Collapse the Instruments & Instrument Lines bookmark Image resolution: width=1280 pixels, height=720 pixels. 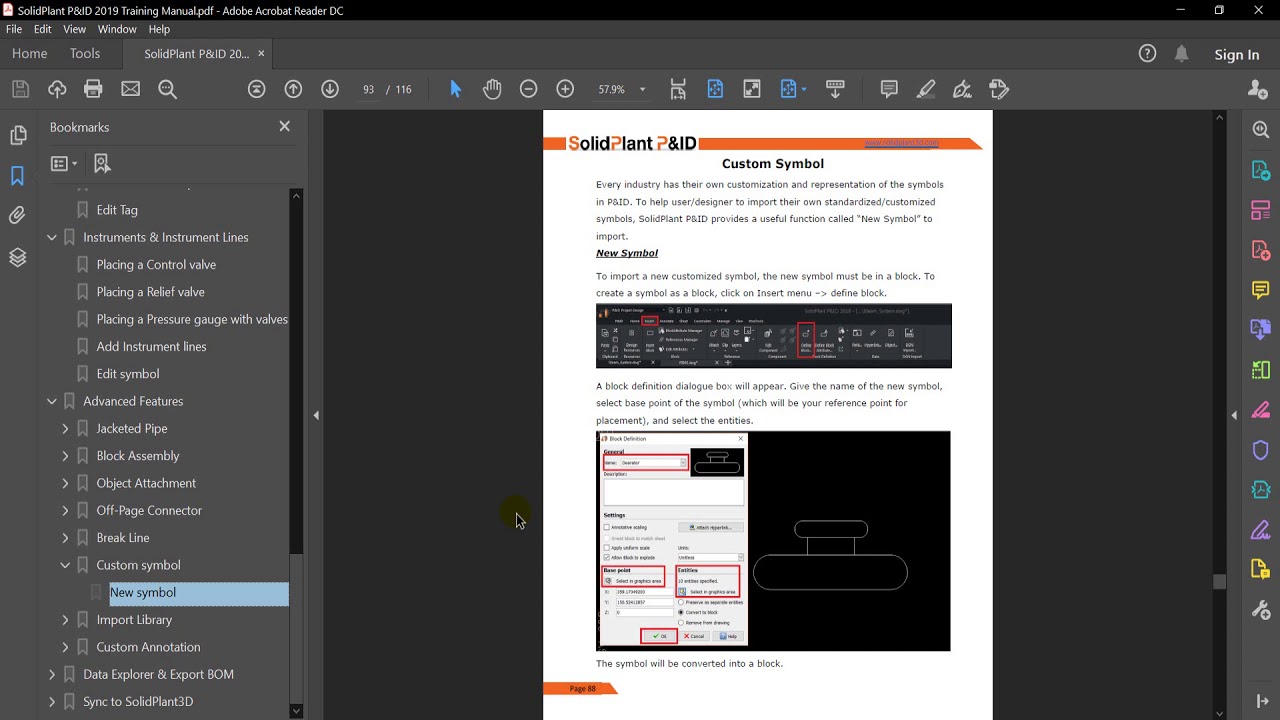(52, 237)
